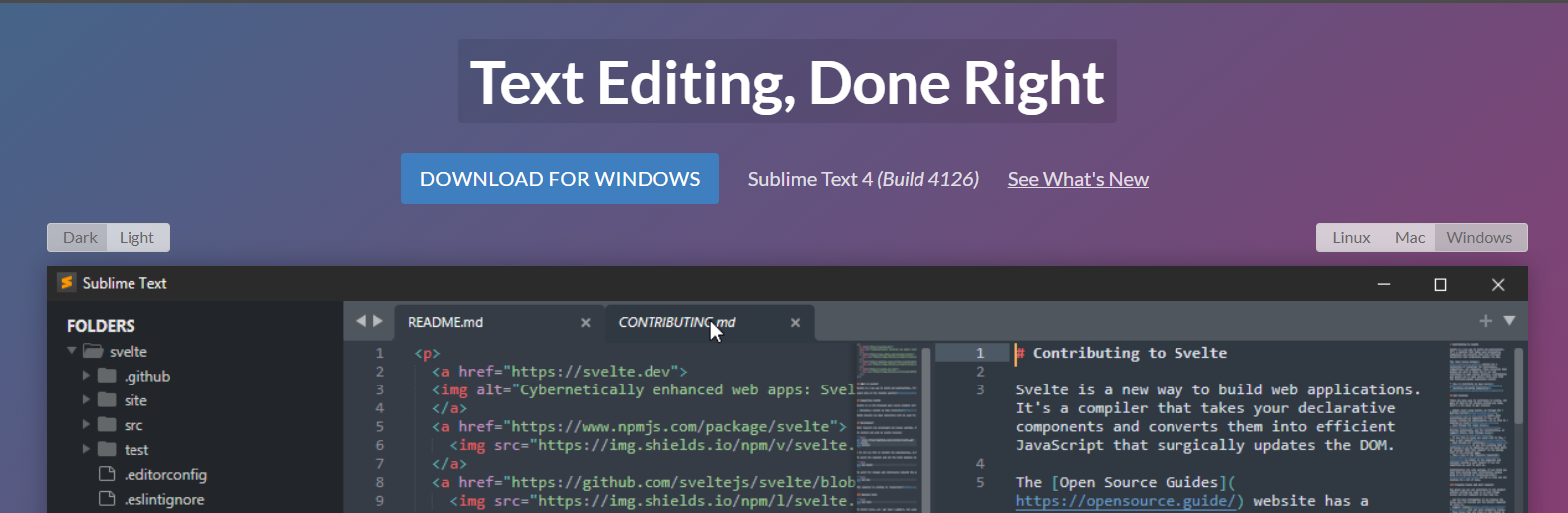The width and height of the screenshot is (1568, 513).
Task: Maximize the Sublime Text window
Action: [x=1439, y=284]
